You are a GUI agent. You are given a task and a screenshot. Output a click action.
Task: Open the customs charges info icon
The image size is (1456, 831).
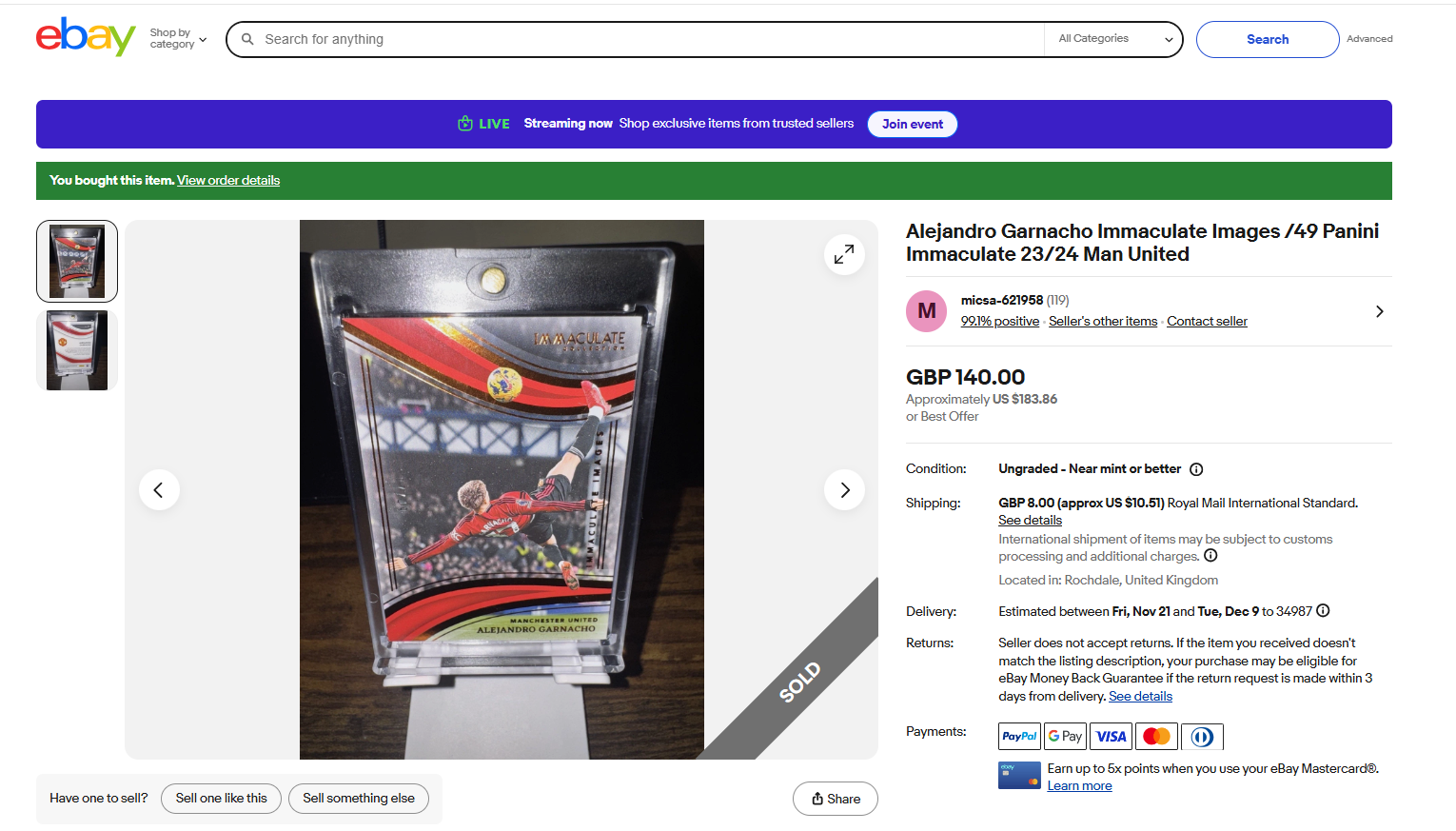1210,556
